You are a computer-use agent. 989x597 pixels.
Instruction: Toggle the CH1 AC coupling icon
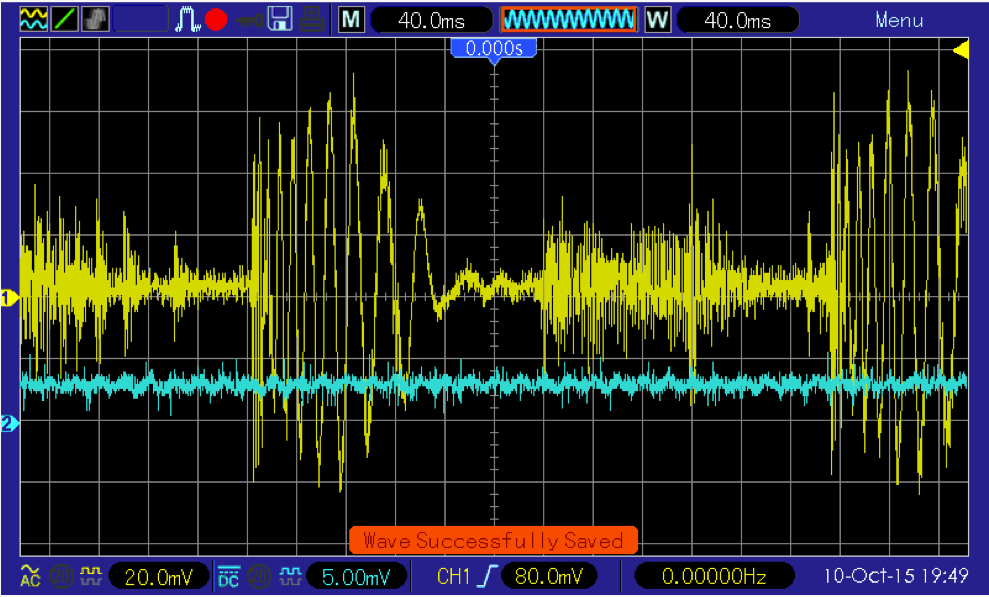coord(30,576)
